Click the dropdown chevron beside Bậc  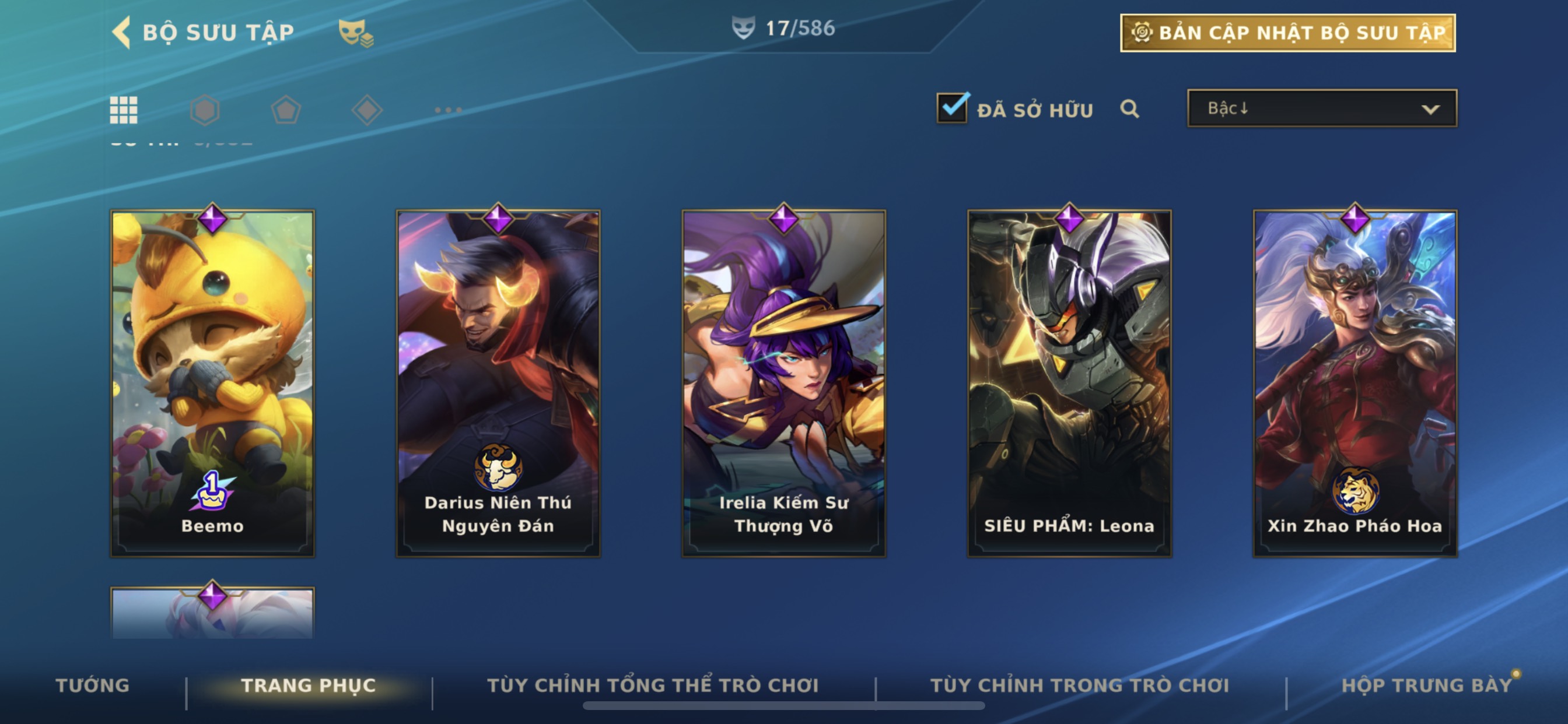tap(1430, 110)
